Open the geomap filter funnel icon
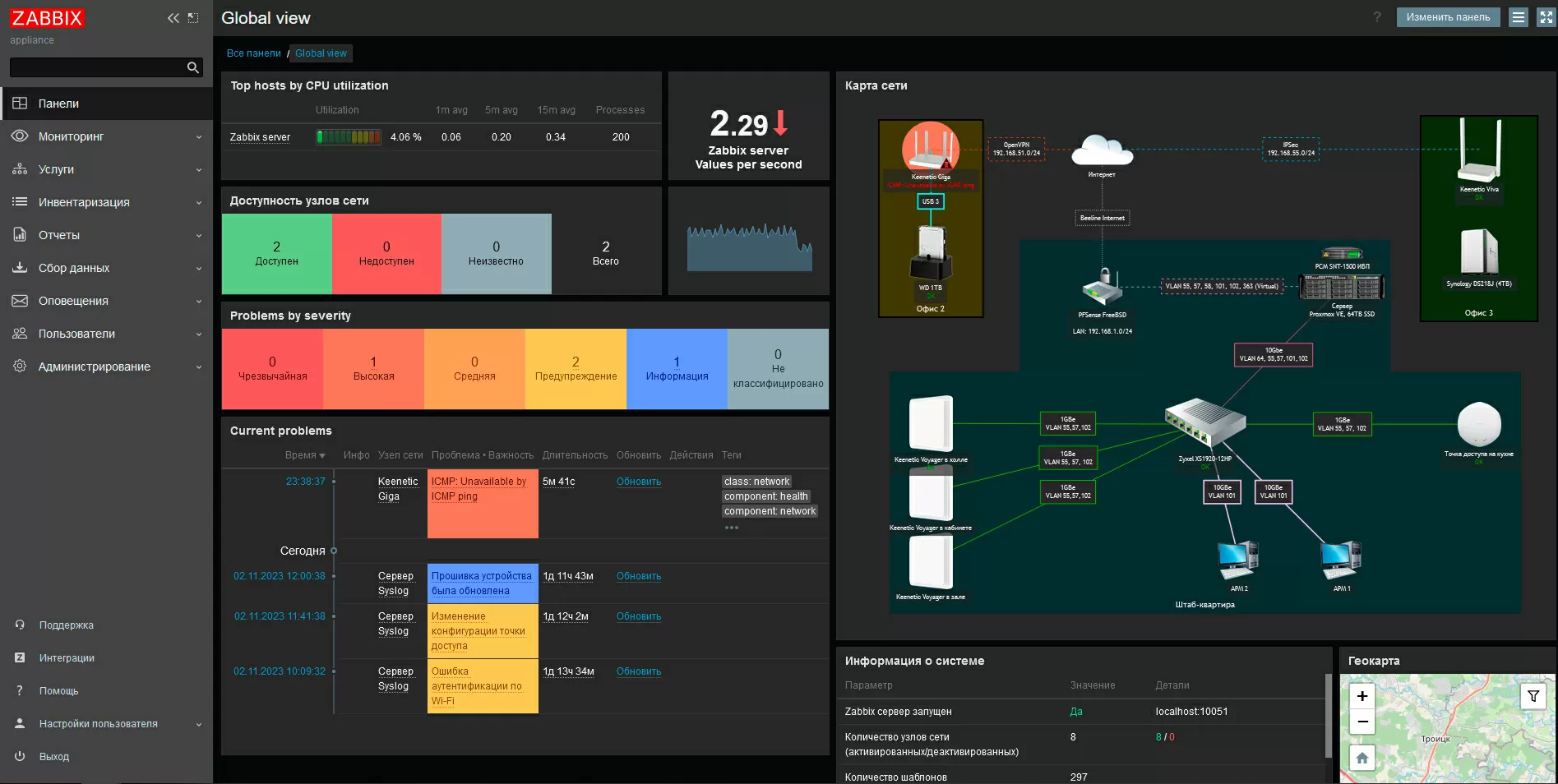The image size is (1558, 784). [x=1533, y=696]
